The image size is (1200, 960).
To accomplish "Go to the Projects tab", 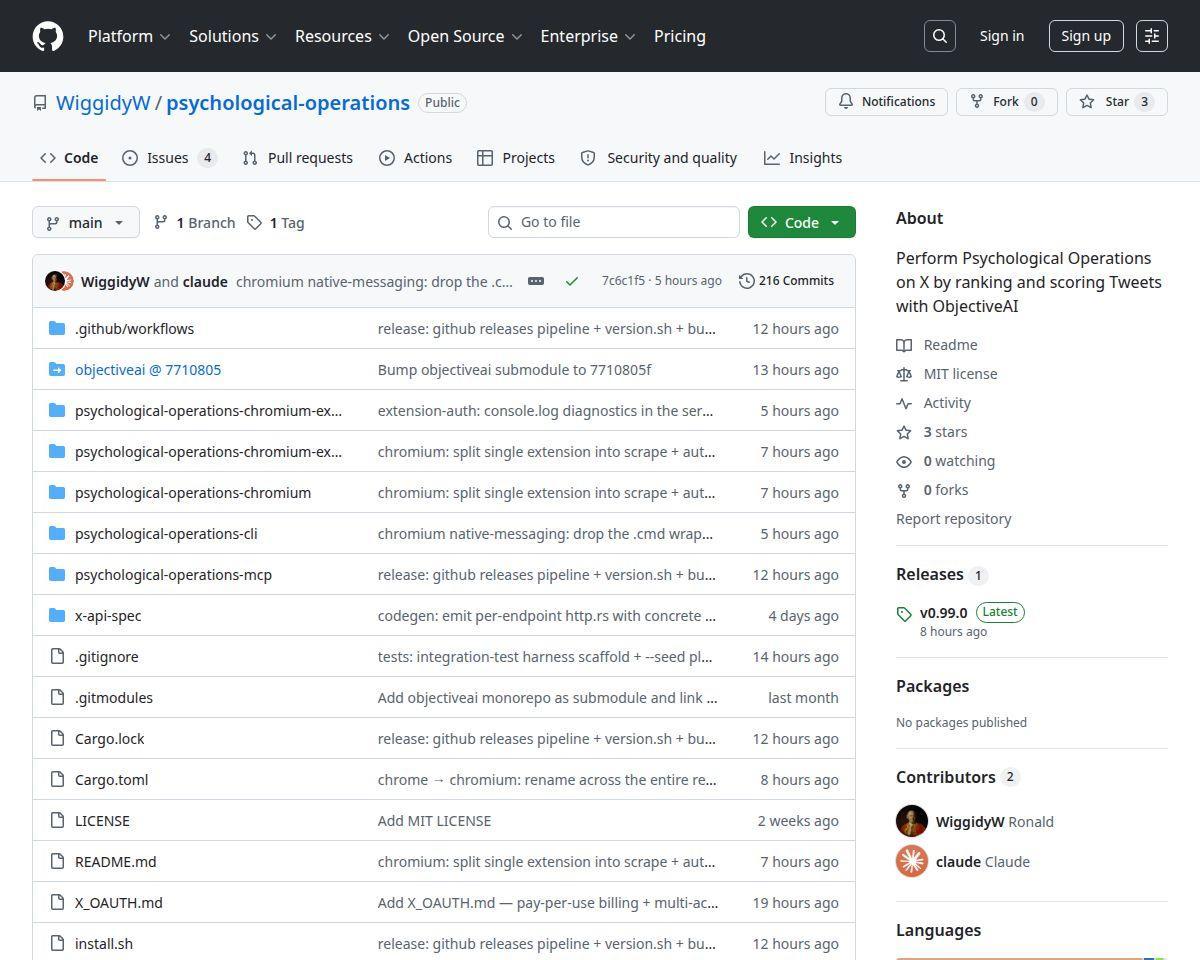I will [516, 158].
